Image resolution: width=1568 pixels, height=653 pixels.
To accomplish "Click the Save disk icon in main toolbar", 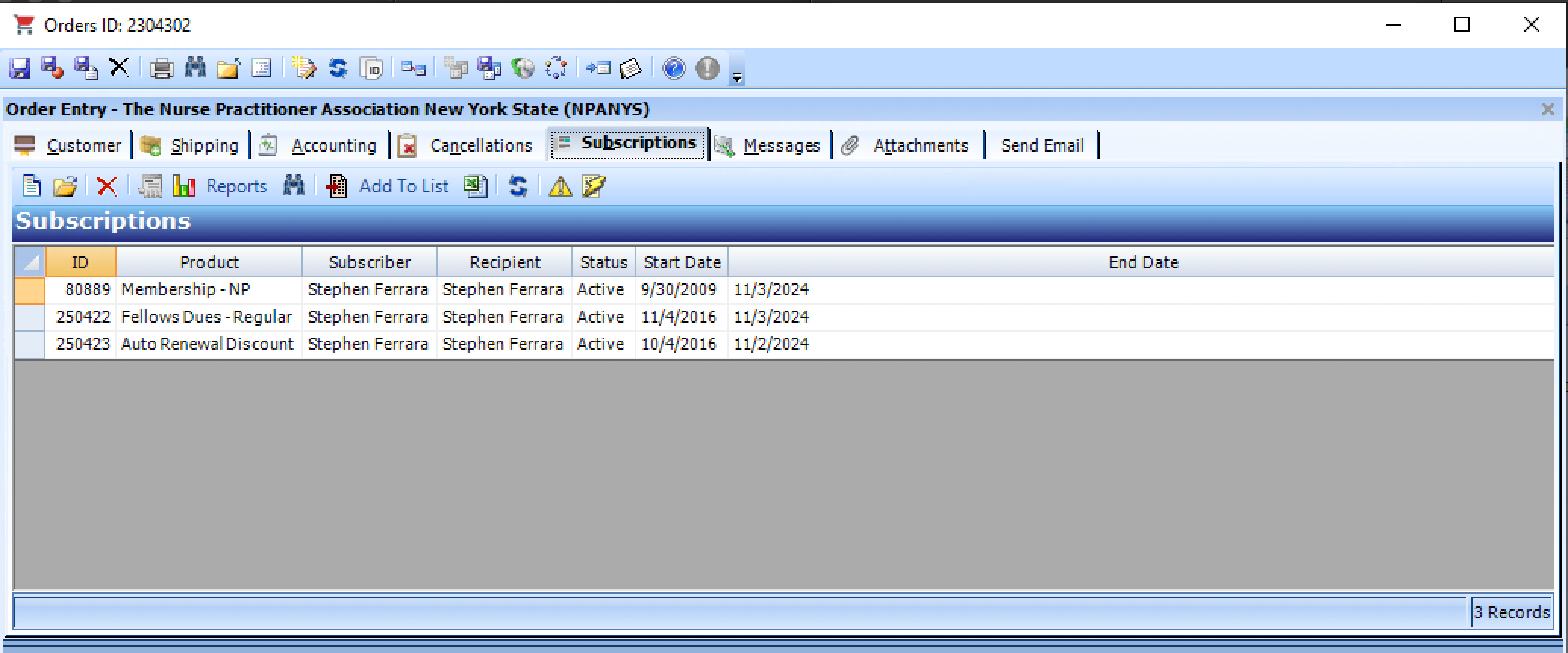I will coord(20,68).
